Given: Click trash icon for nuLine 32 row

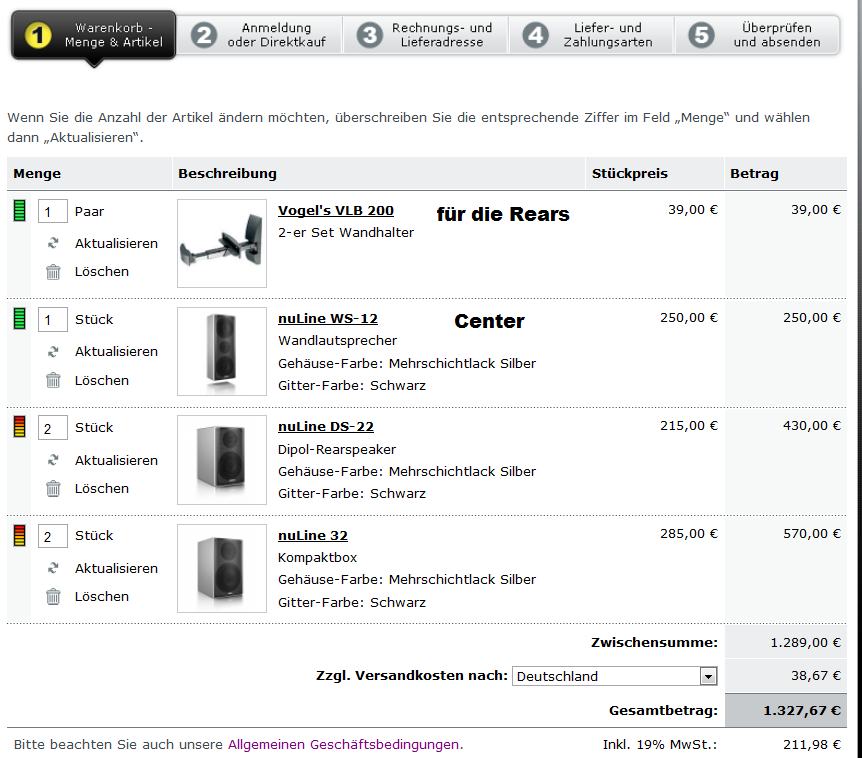Looking at the screenshot, I should coord(54,596).
